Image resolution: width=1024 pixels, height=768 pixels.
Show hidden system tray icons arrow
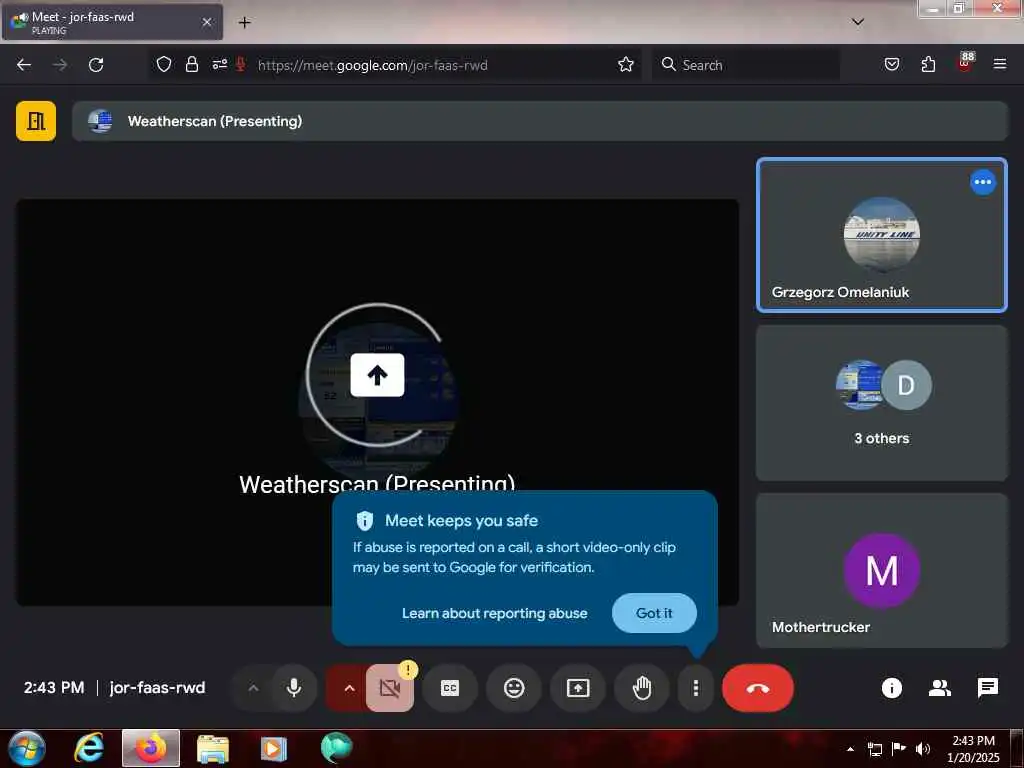tap(850, 749)
